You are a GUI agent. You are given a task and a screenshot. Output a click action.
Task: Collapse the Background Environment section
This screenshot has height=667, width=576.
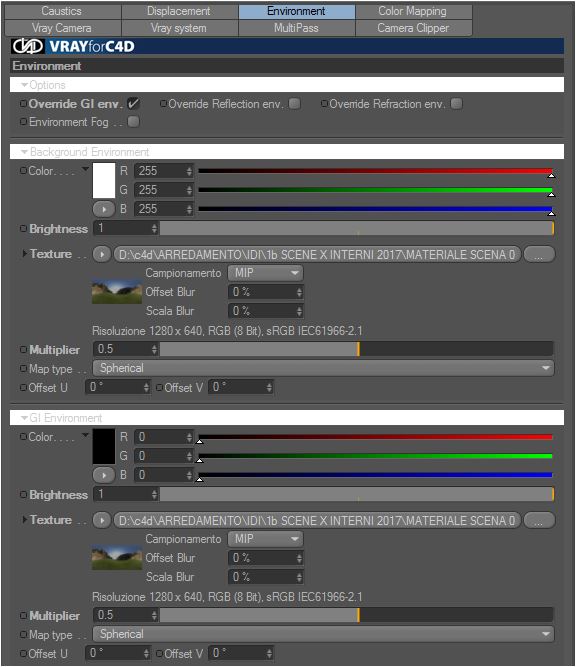[x=25, y=152]
